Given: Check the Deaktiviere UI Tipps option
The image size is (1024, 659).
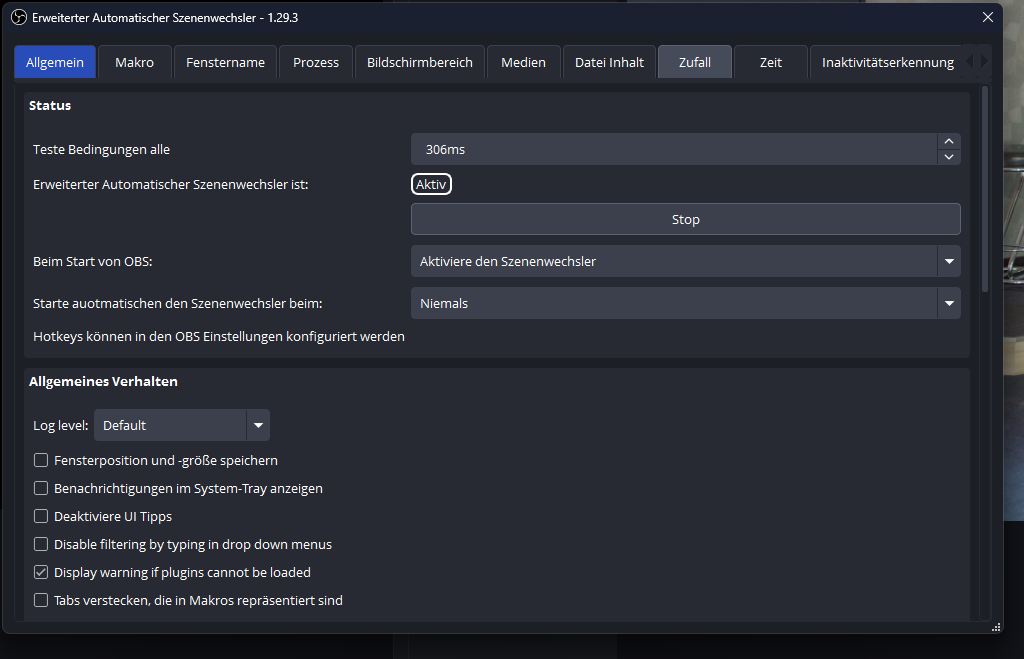Looking at the screenshot, I should (41, 517).
